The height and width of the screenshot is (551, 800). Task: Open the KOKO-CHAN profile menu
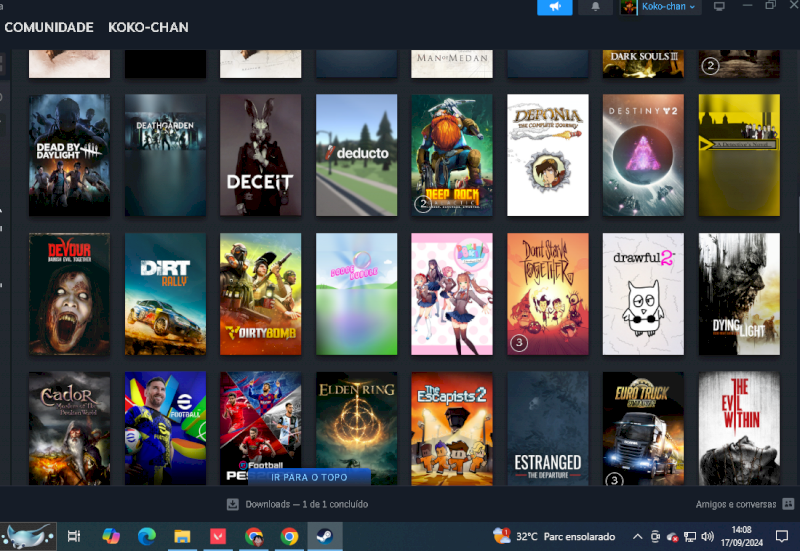pos(148,27)
